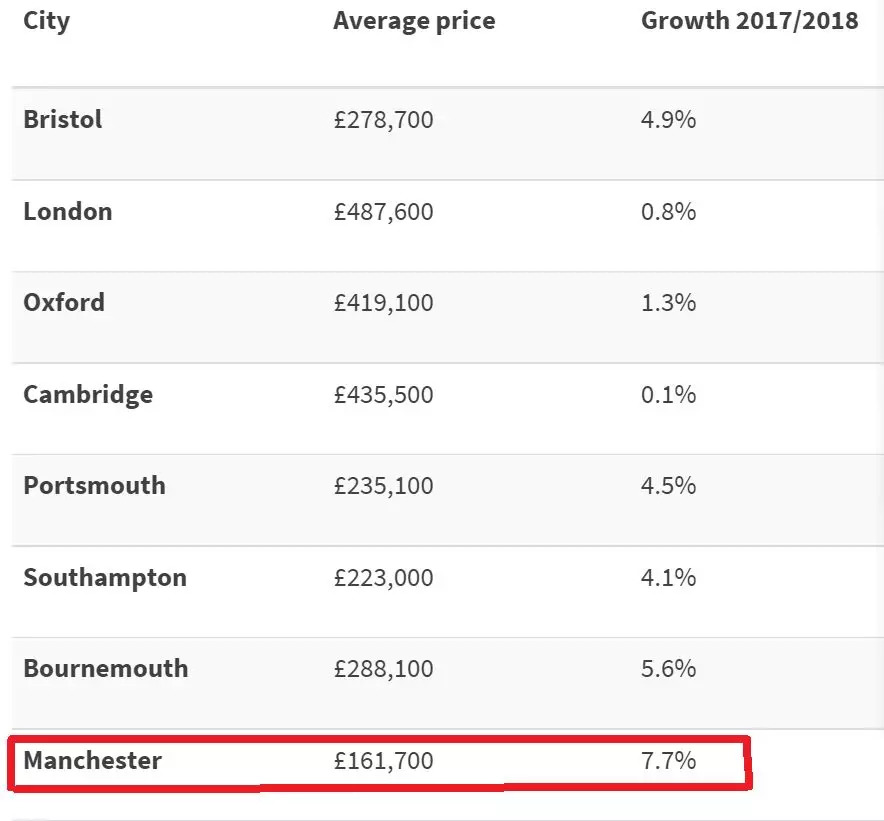Click London's 0.8% growth value
Image resolution: width=884 pixels, height=821 pixels.
pyautogui.click(x=668, y=212)
